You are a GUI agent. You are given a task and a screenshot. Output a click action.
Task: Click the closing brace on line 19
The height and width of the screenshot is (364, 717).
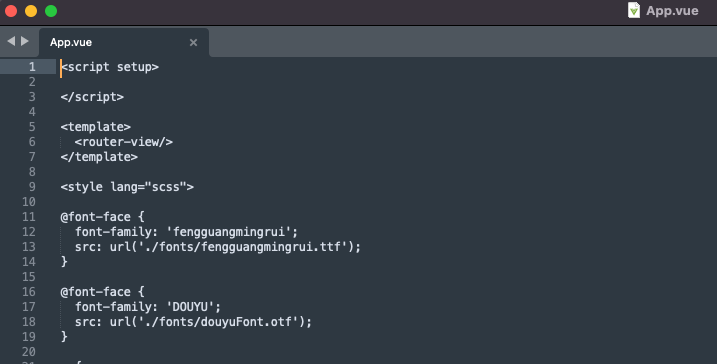64,337
